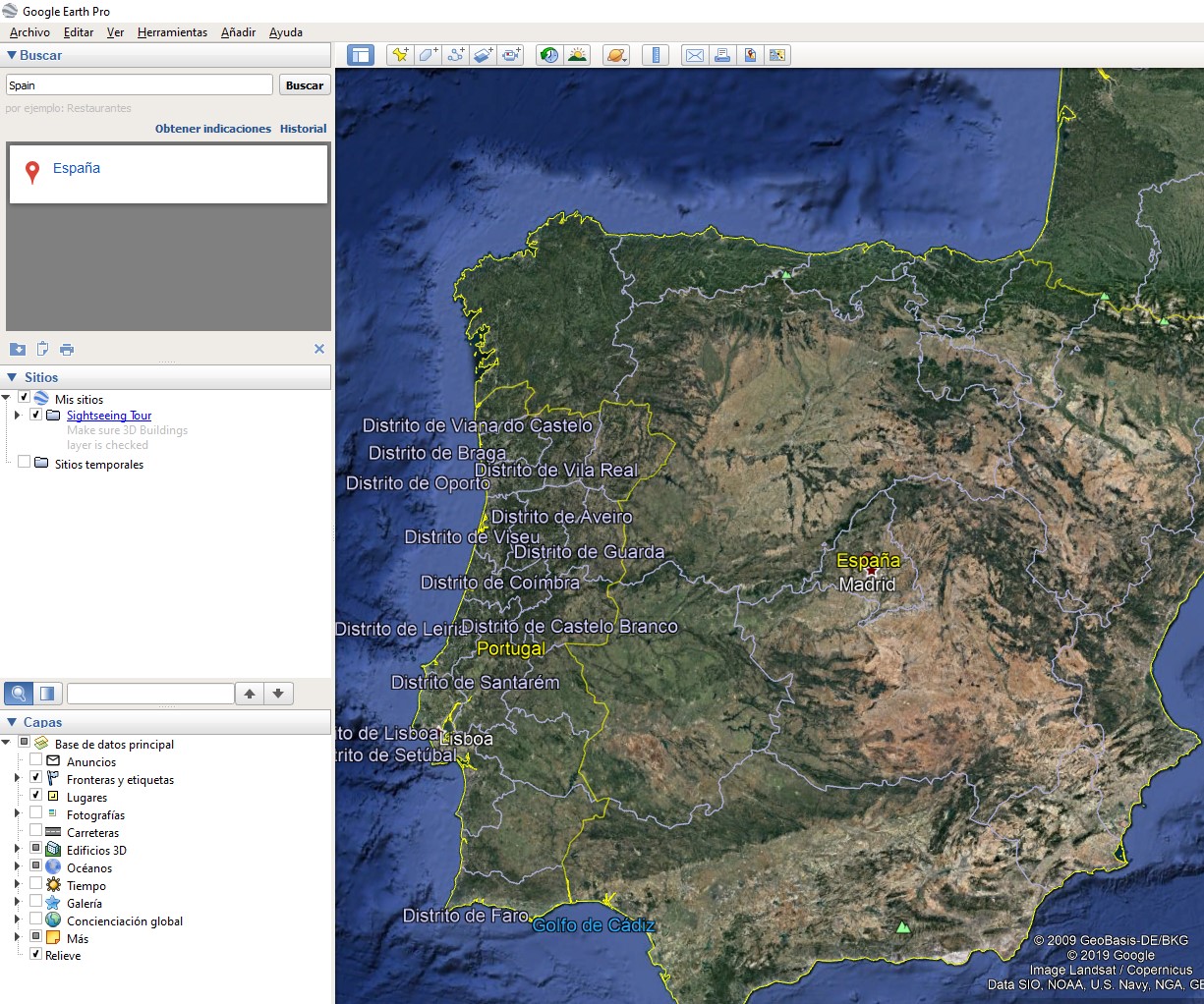Select the Tiempo sun icon
This screenshot has width=1204, height=1004.
(x=53, y=885)
